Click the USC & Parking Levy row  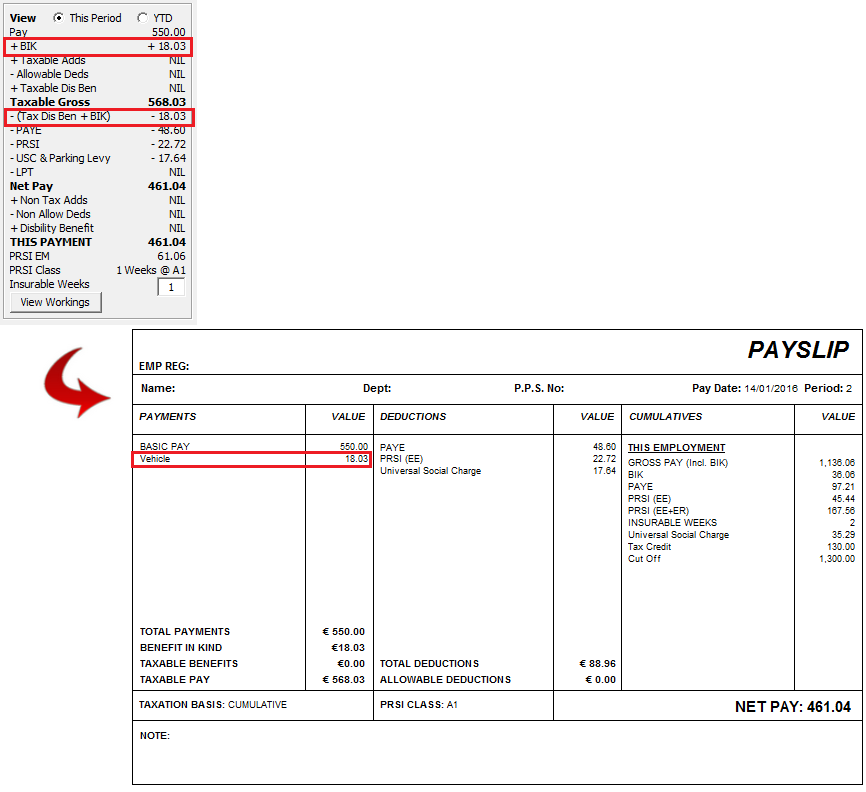[97, 158]
